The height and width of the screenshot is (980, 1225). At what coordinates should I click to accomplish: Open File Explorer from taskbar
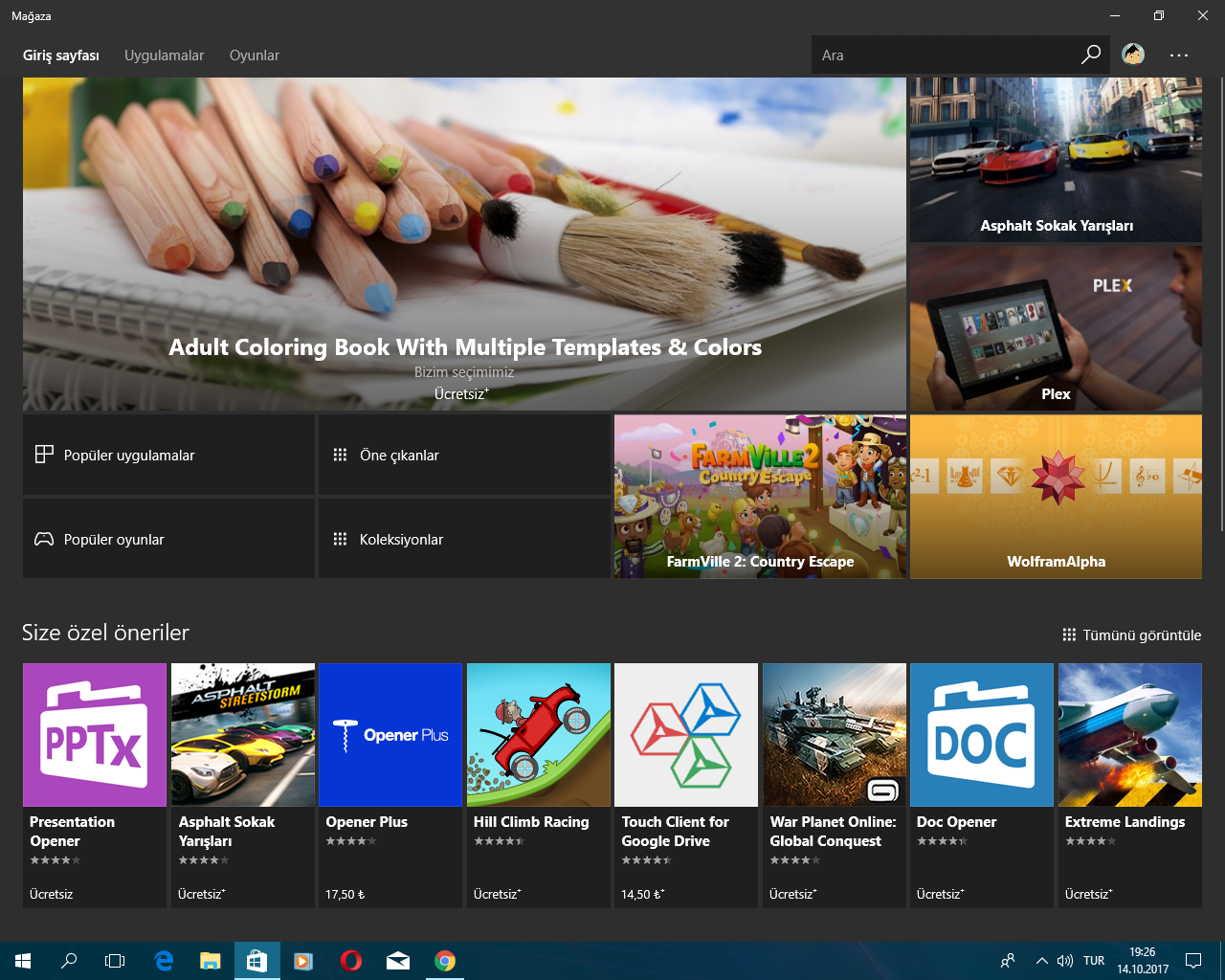coord(211,961)
